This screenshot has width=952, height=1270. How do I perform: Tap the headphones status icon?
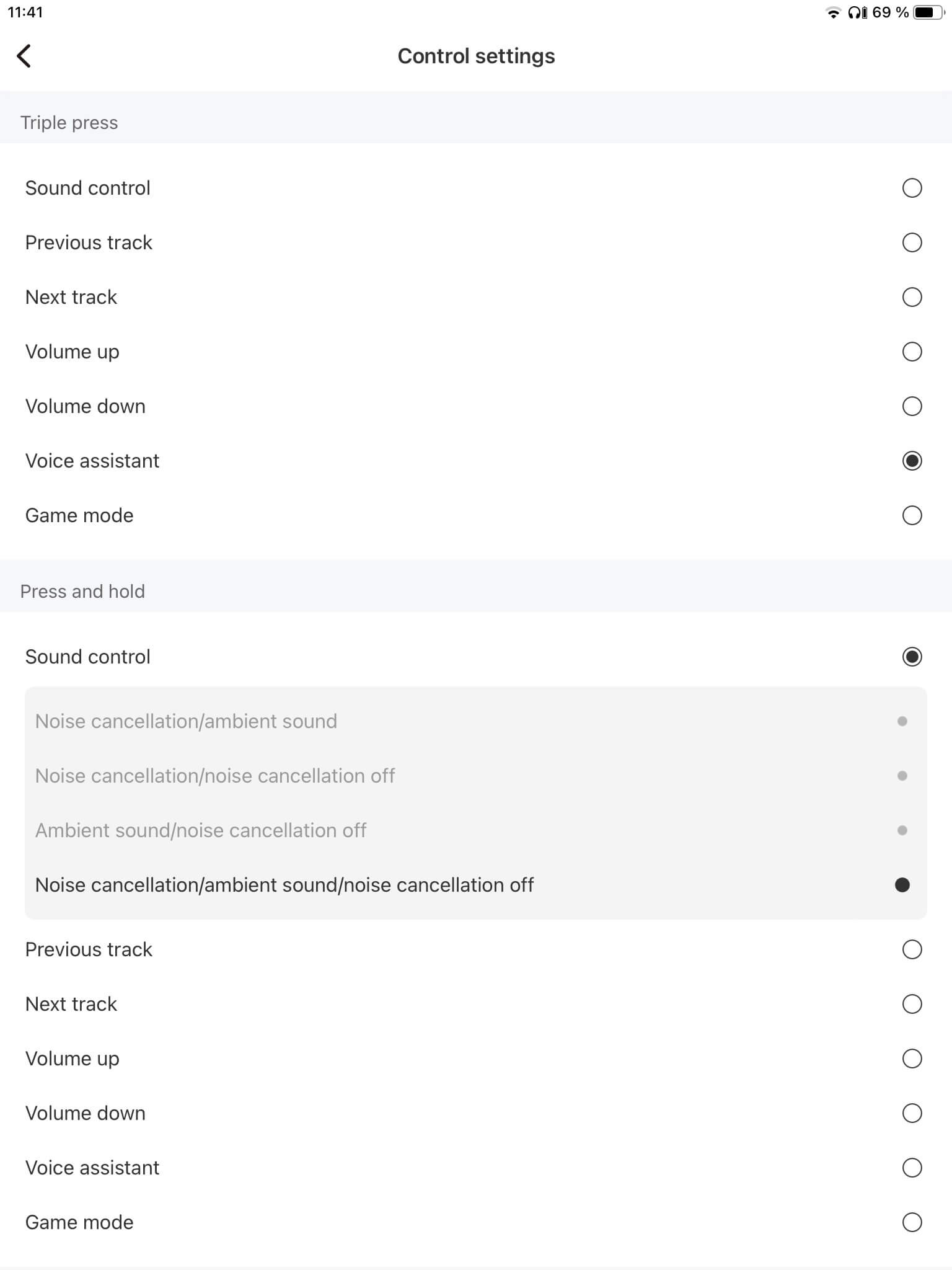click(858, 13)
